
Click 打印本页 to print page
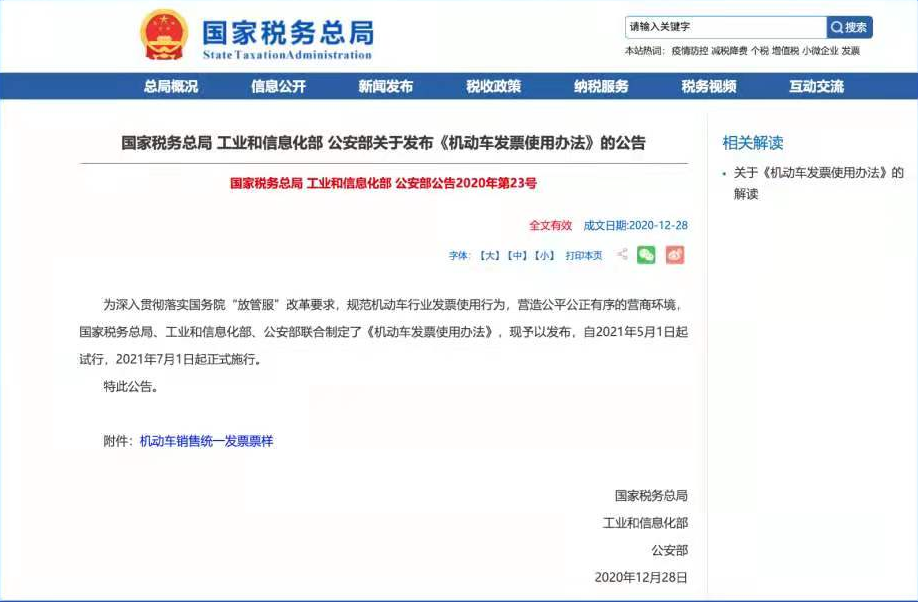[x=584, y=255]
